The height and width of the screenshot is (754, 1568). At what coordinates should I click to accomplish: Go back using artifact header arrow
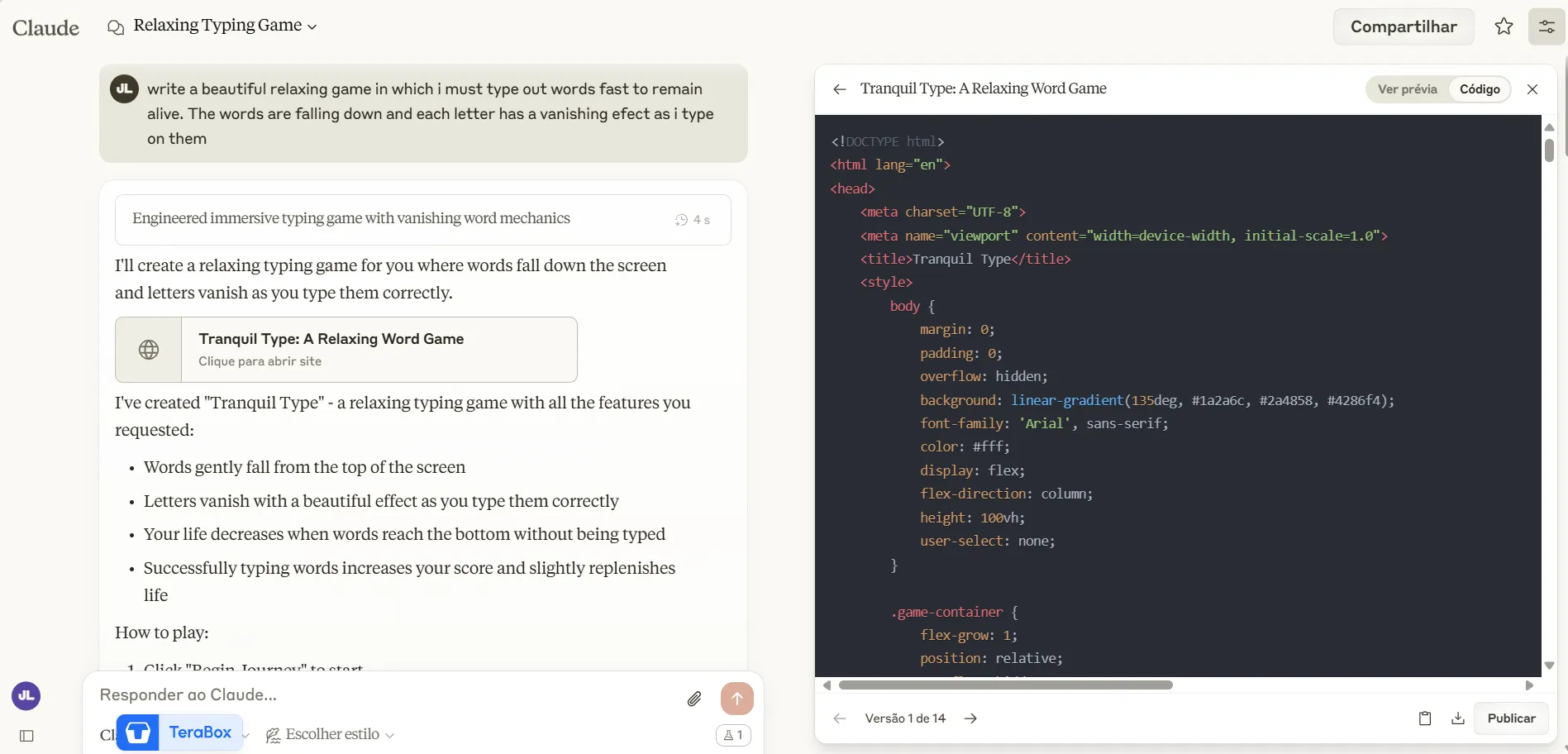pyautogui.click(x=840, y=89)
